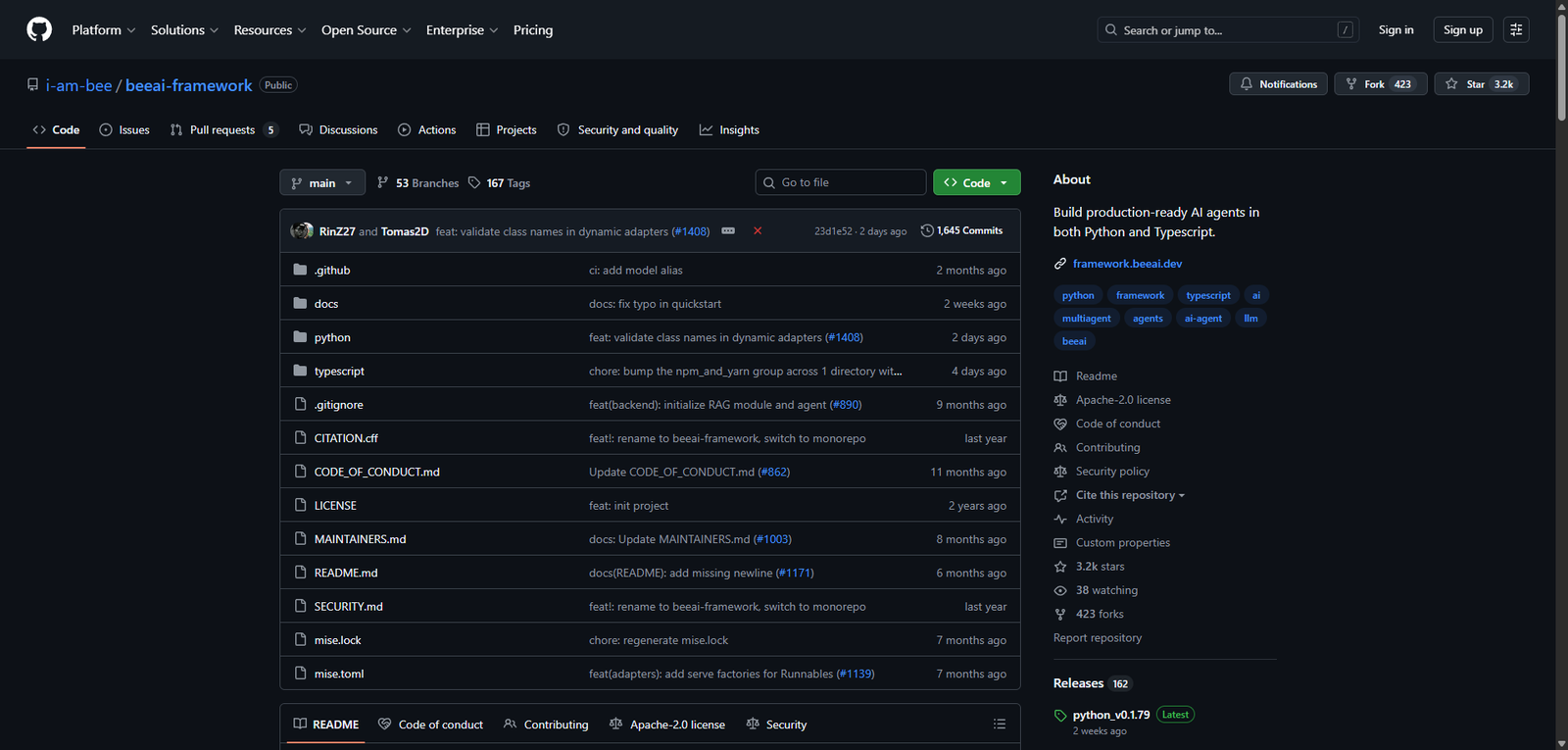Image resolution: width=1568 pixels, height=750 pixels.
Task: Switch to the Pull requests tab
Action: point(222,130)
